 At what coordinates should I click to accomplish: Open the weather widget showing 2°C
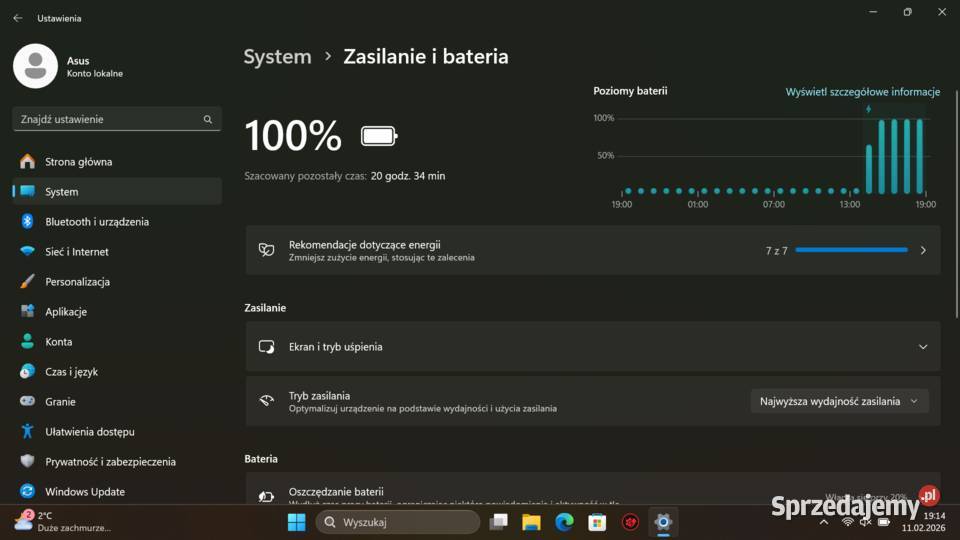62,522
